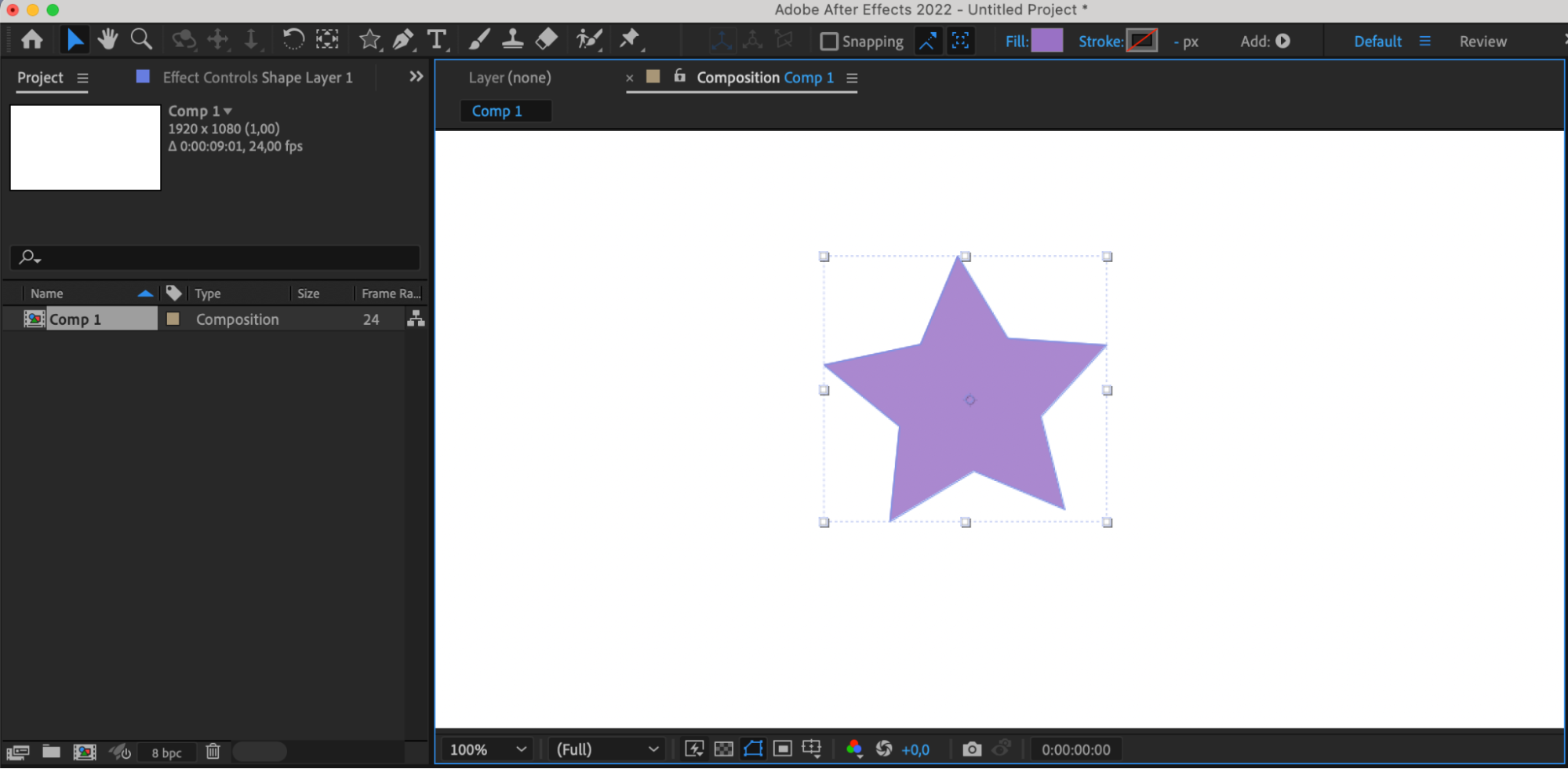Change the Comp 1 label color swatch
This screenshot has height=769, width=1568.
tap(173, 319)
